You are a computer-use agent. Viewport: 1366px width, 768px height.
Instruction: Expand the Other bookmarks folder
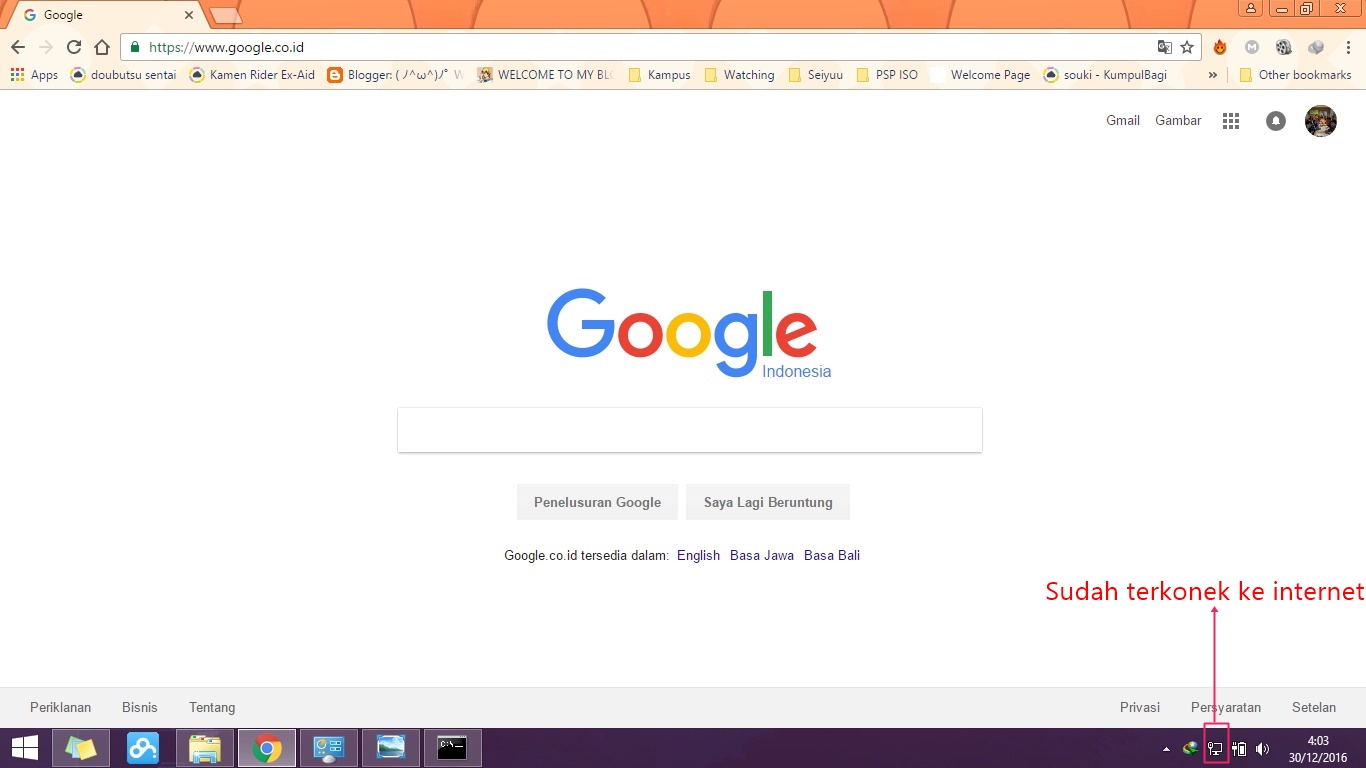(x=1295, y=75)
